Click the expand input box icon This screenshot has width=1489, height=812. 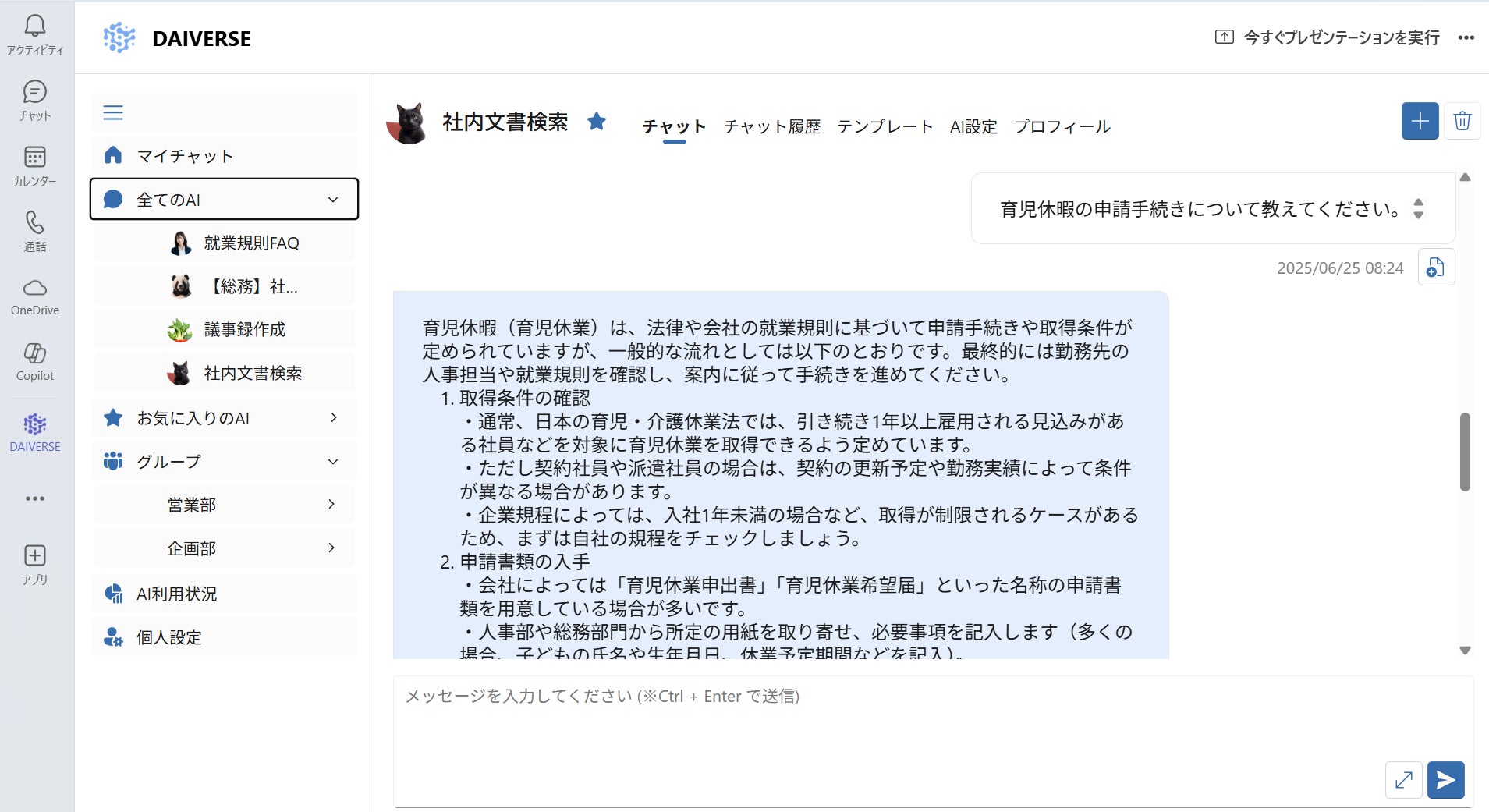click(x=1403, y=779)
